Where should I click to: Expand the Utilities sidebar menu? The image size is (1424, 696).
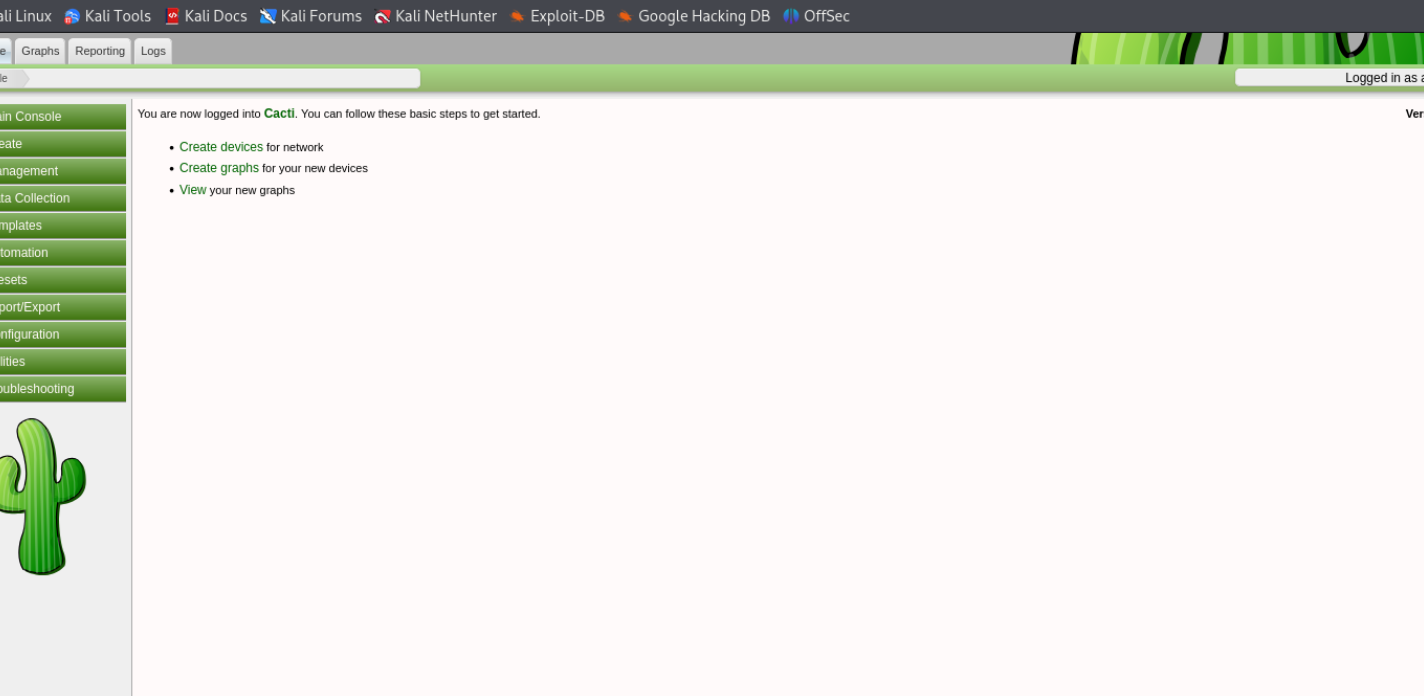62,362
